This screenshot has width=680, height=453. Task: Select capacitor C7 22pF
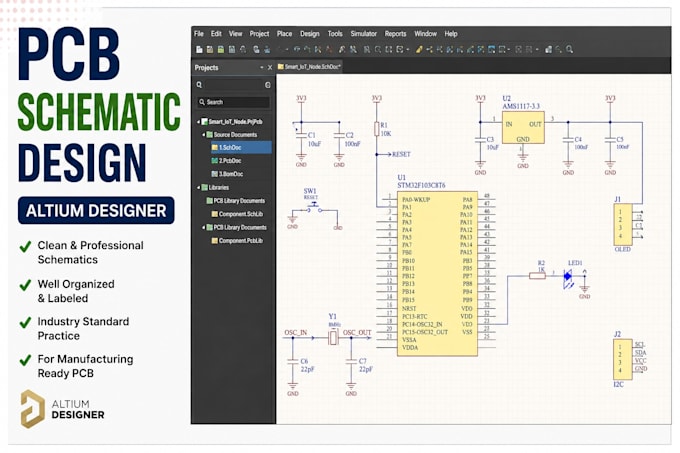click(x=351, y=362)
